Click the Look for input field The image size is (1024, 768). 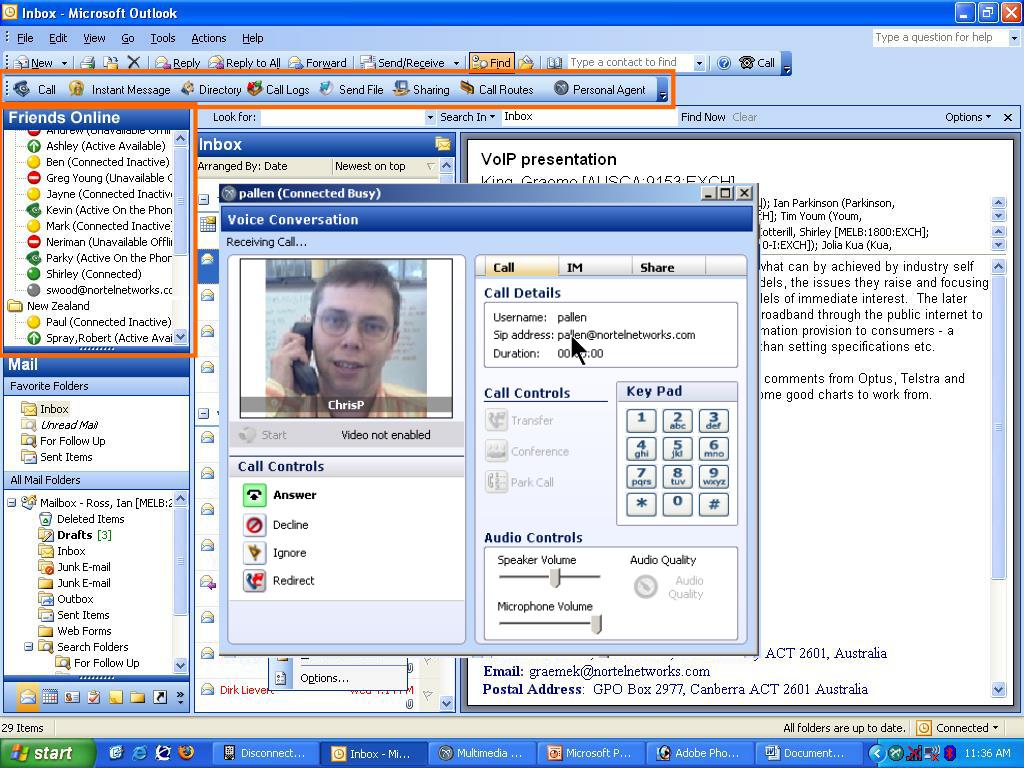click(x=342, y=118)
